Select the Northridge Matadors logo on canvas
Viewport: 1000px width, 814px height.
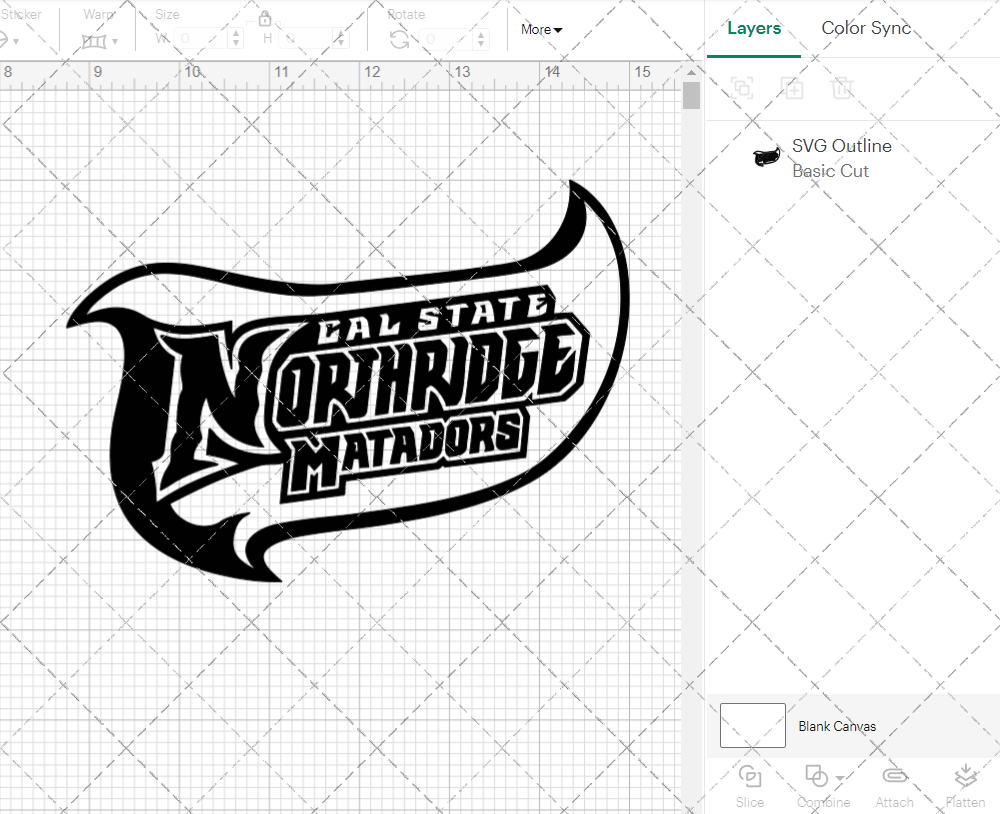coord(348,381)
